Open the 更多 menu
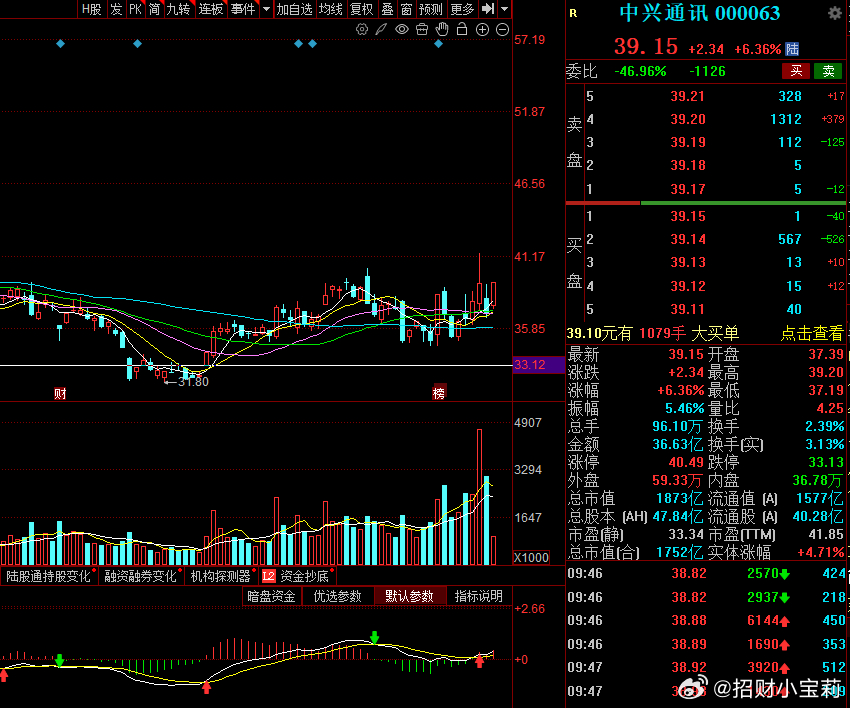Viewport: 850px width, 708px height. [462, 9]
